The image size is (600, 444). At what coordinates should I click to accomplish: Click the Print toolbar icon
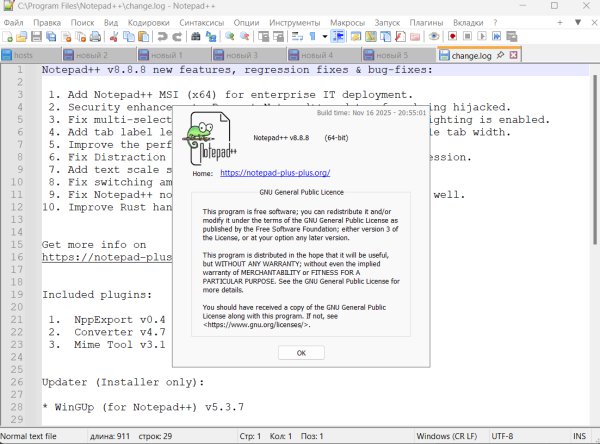click(x=95, y=37)
